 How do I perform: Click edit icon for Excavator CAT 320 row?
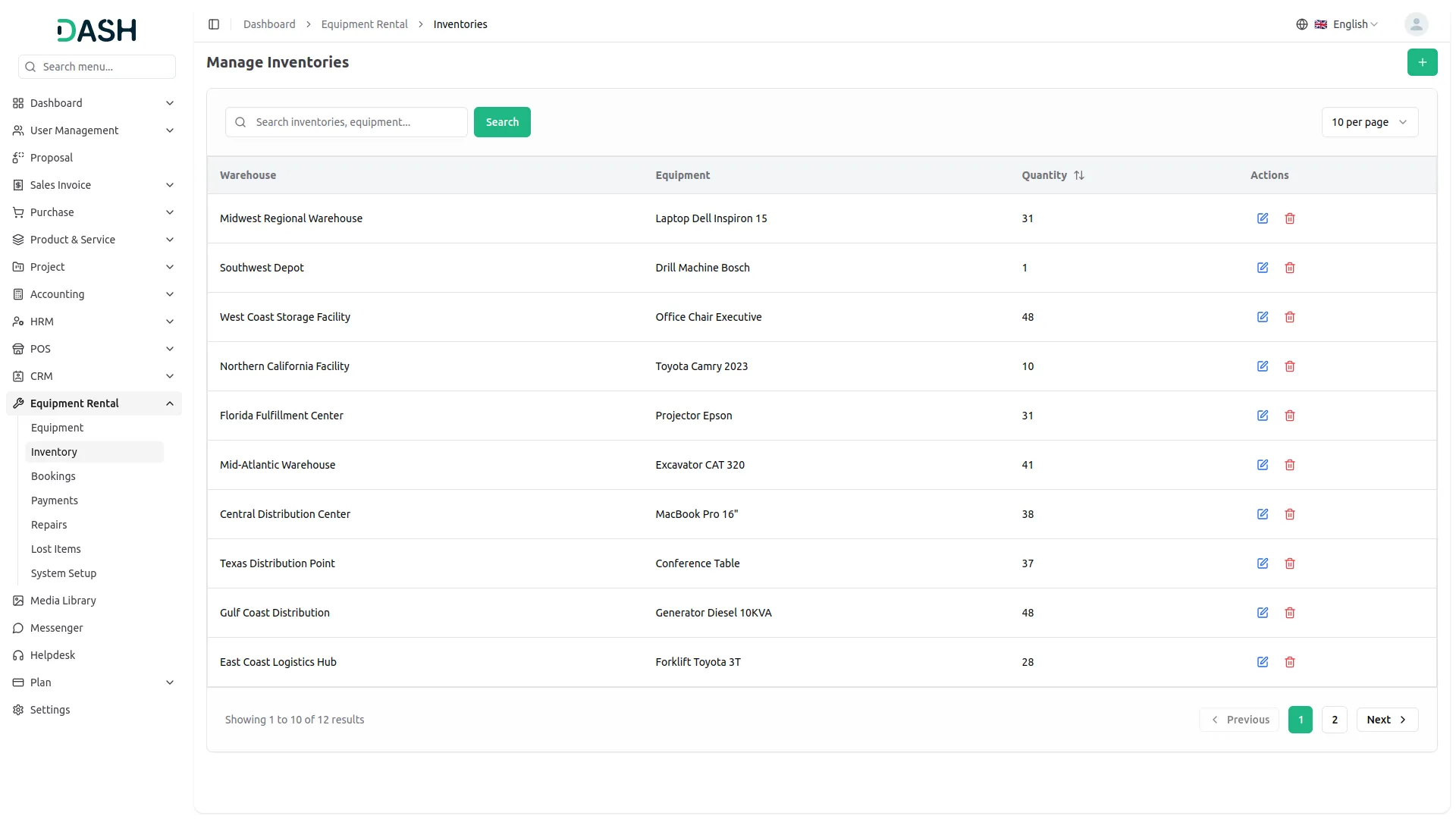click(1263, 465)
